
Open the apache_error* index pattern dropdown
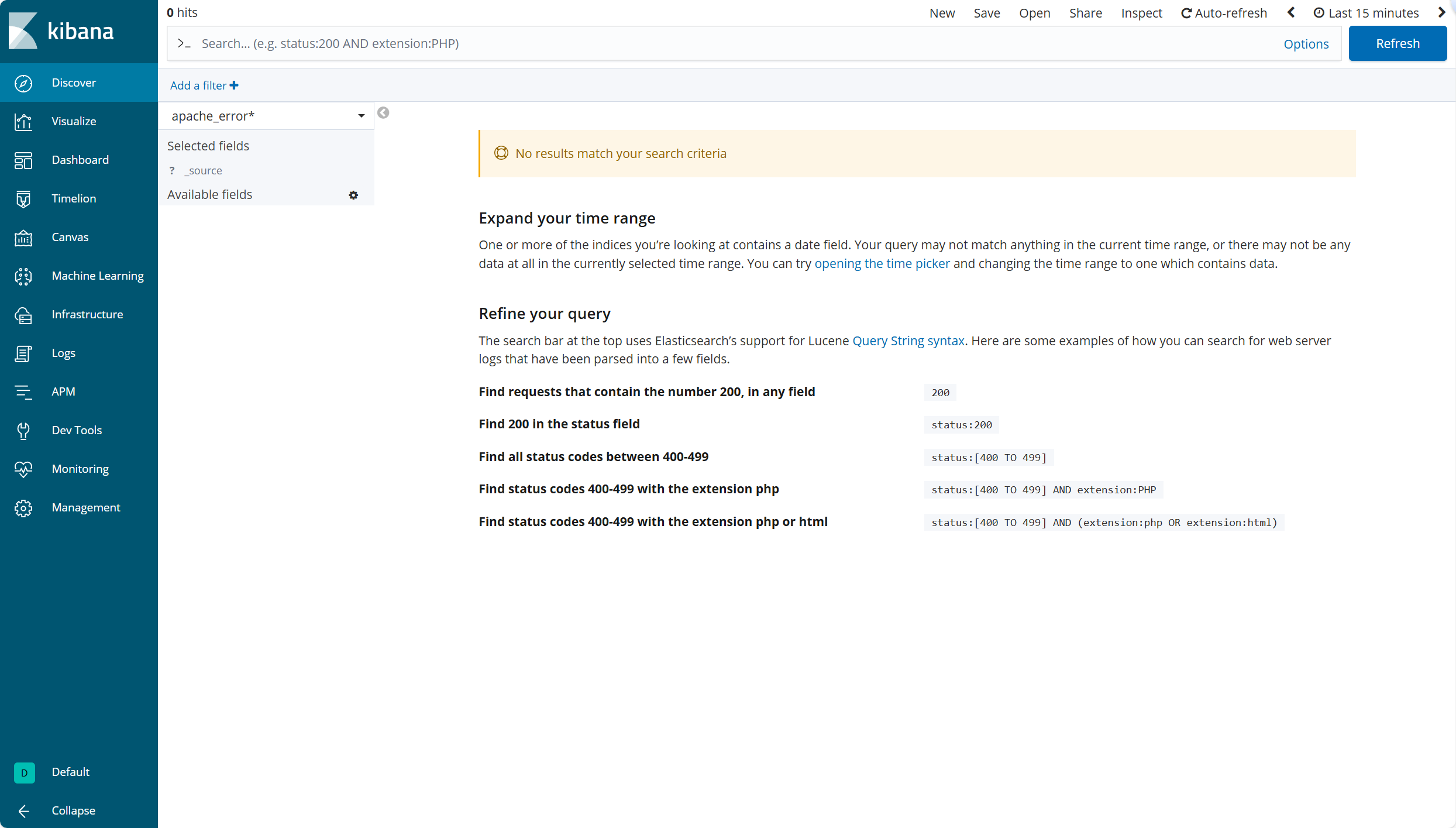coord(267,116)
